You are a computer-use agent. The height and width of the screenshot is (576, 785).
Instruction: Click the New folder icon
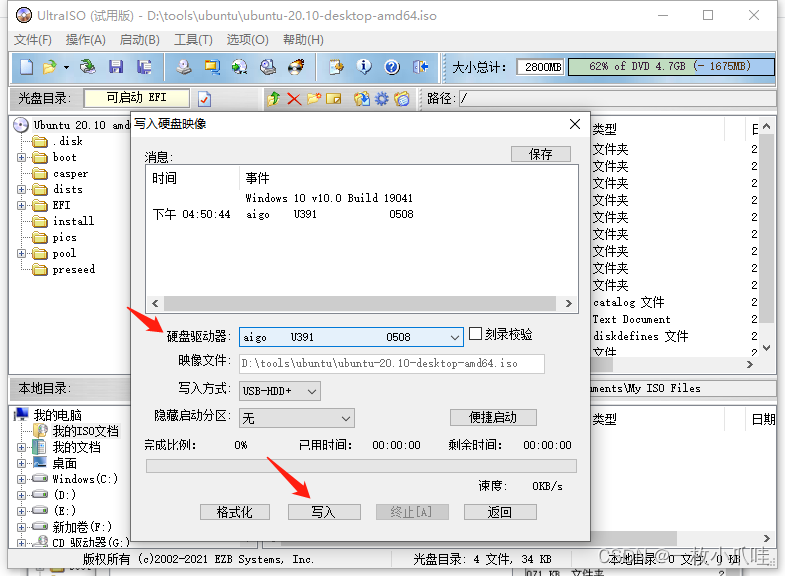[314, 99]
